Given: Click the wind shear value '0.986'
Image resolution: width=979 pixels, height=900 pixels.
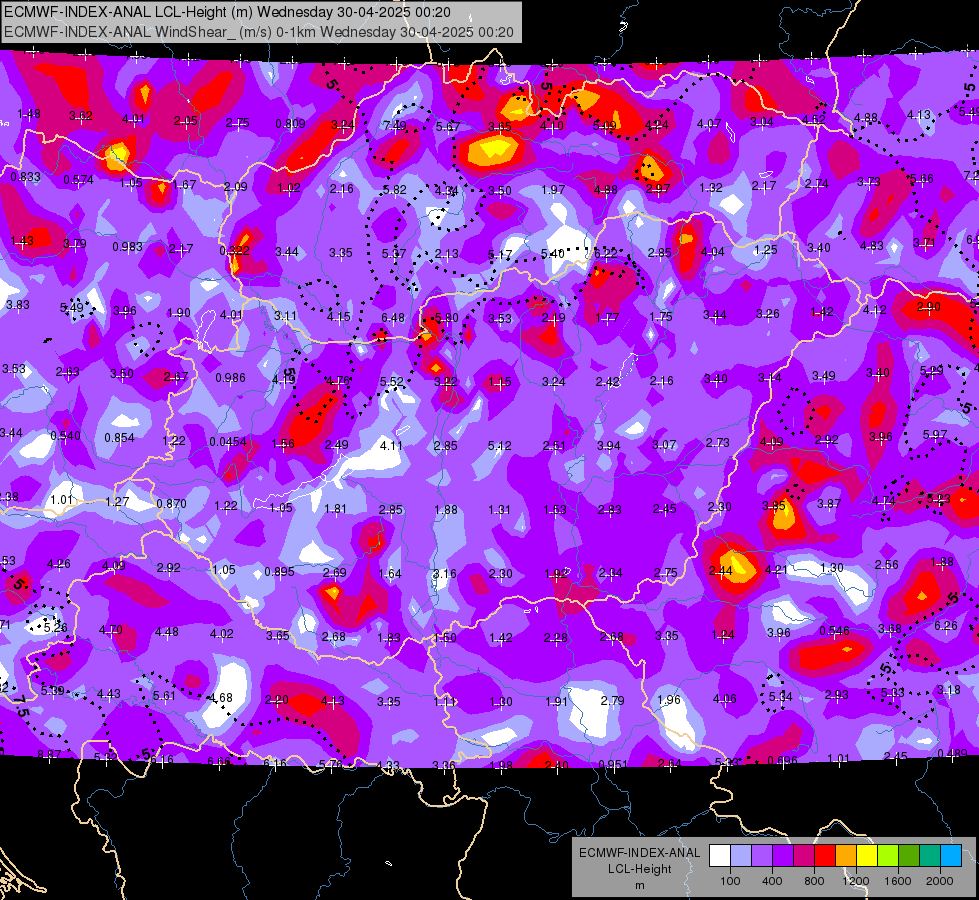Looking at the screenshot, I should pos(230,378).
